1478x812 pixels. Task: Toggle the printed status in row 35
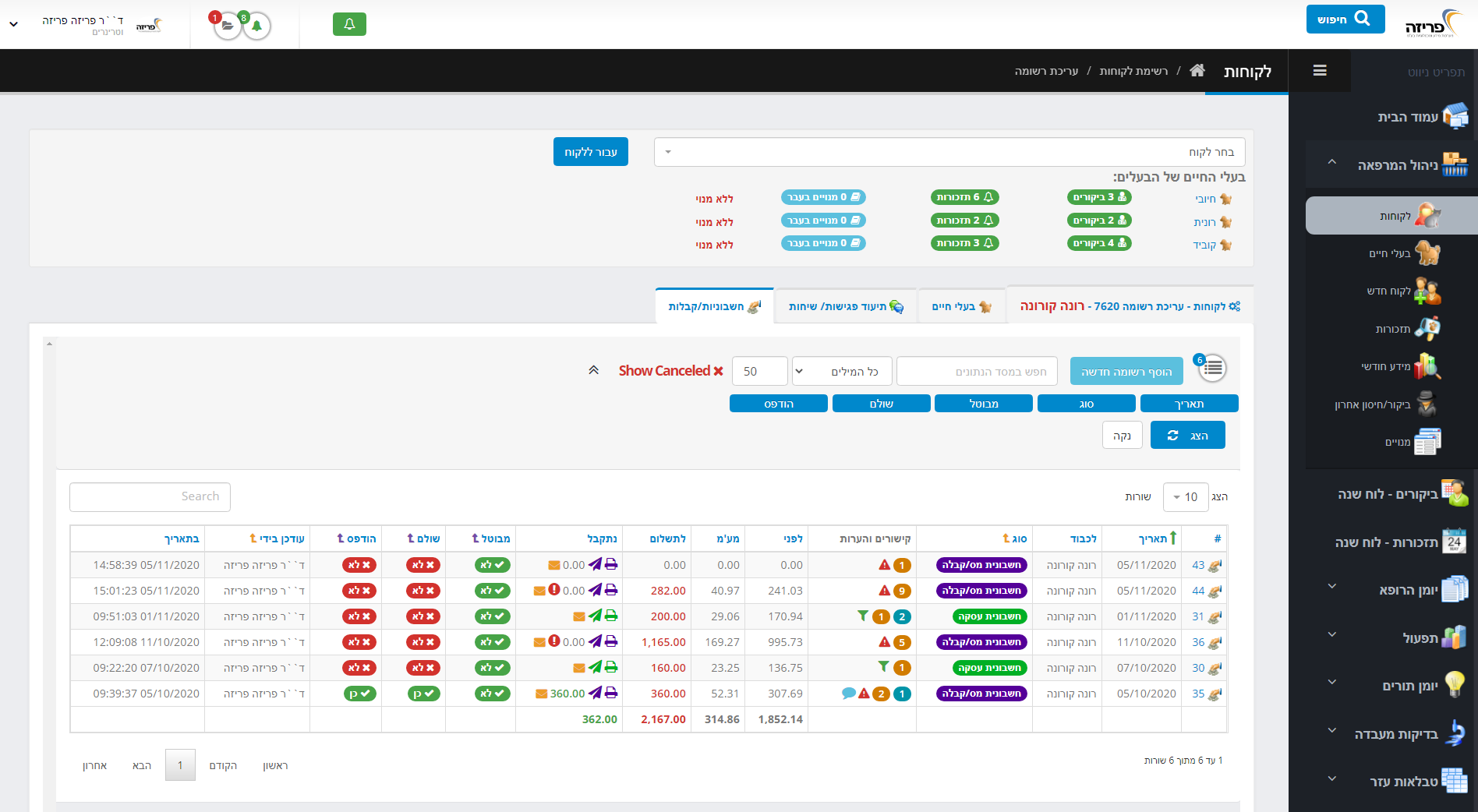click(359, 694)
